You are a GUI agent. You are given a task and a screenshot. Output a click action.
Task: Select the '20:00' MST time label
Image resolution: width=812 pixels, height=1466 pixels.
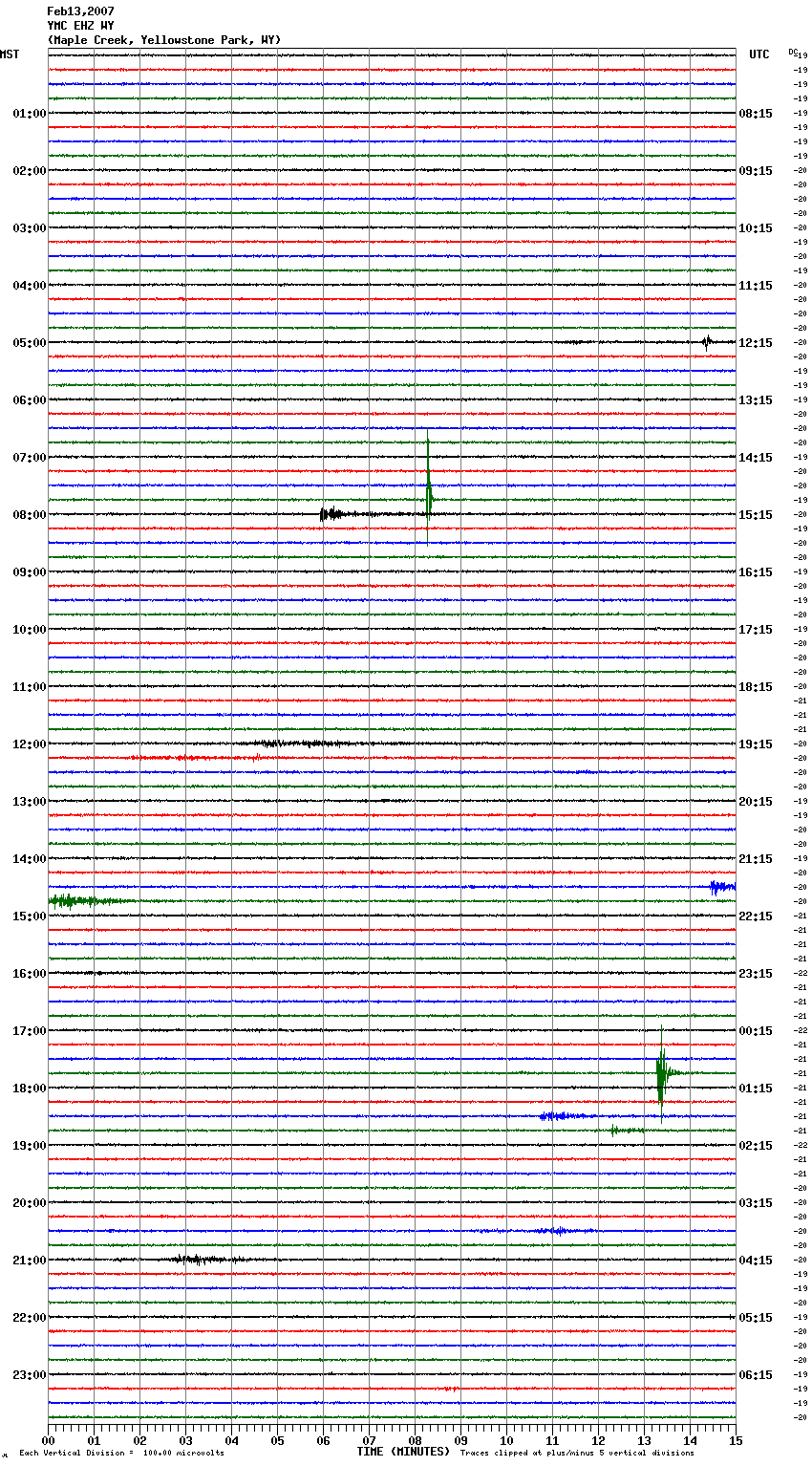(x=30, y=1203)
